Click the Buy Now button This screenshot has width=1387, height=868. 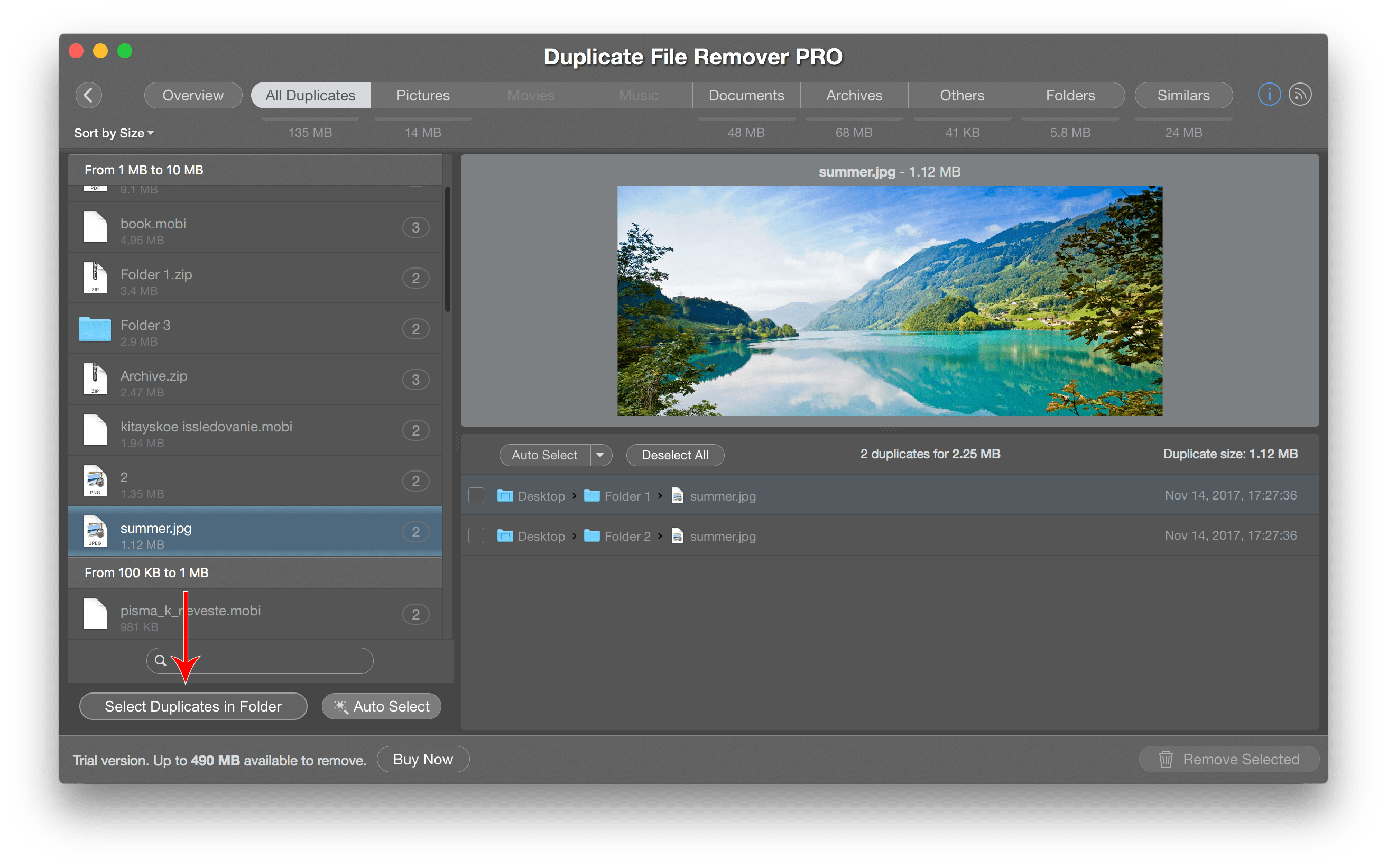point(421,759)
